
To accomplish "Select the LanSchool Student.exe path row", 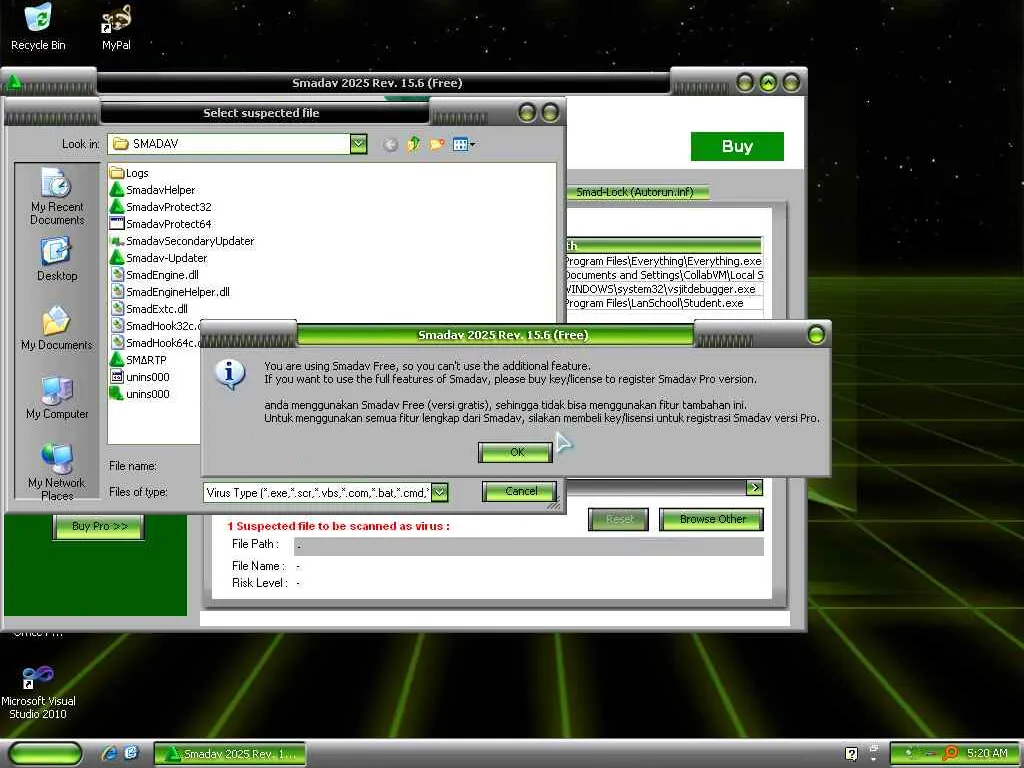I will click(x=664, y=303).
